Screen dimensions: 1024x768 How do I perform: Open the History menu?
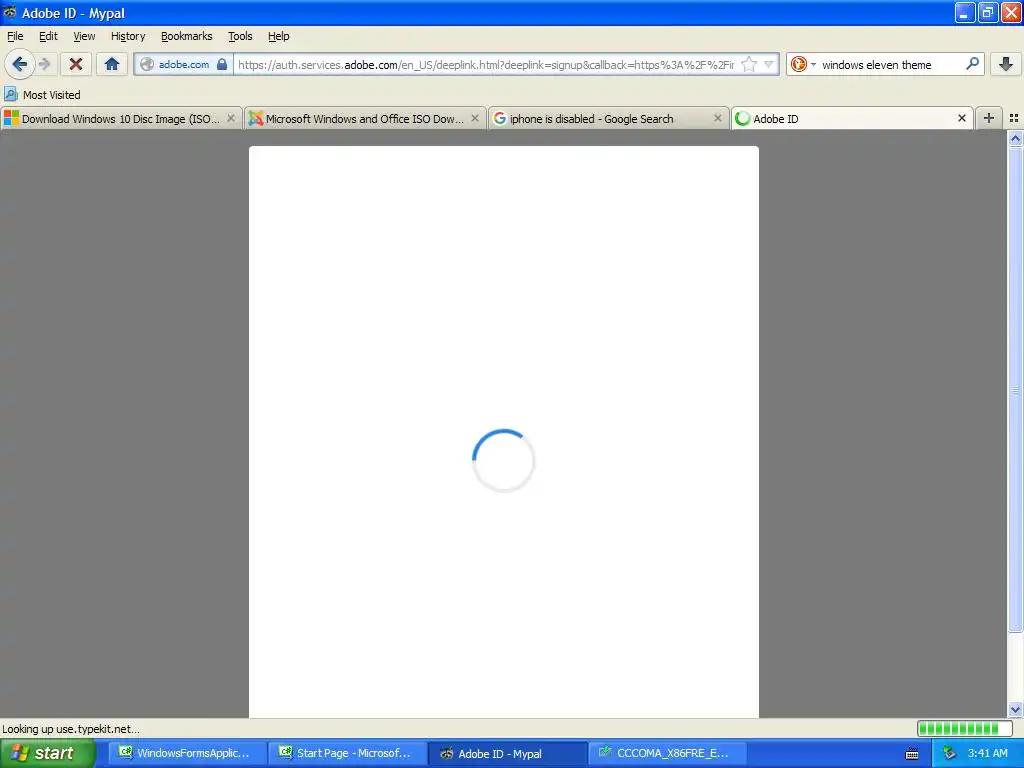(128, 36)
